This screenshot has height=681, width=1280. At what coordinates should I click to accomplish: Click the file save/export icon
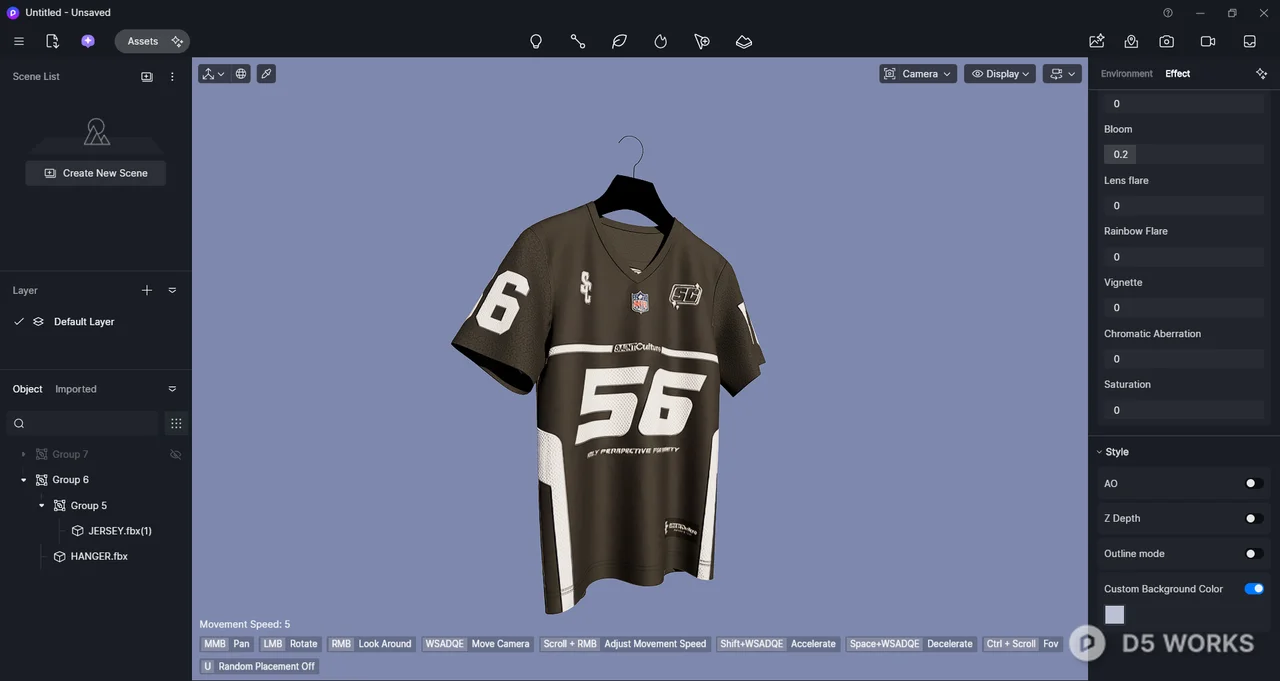[x=52, y=41]
